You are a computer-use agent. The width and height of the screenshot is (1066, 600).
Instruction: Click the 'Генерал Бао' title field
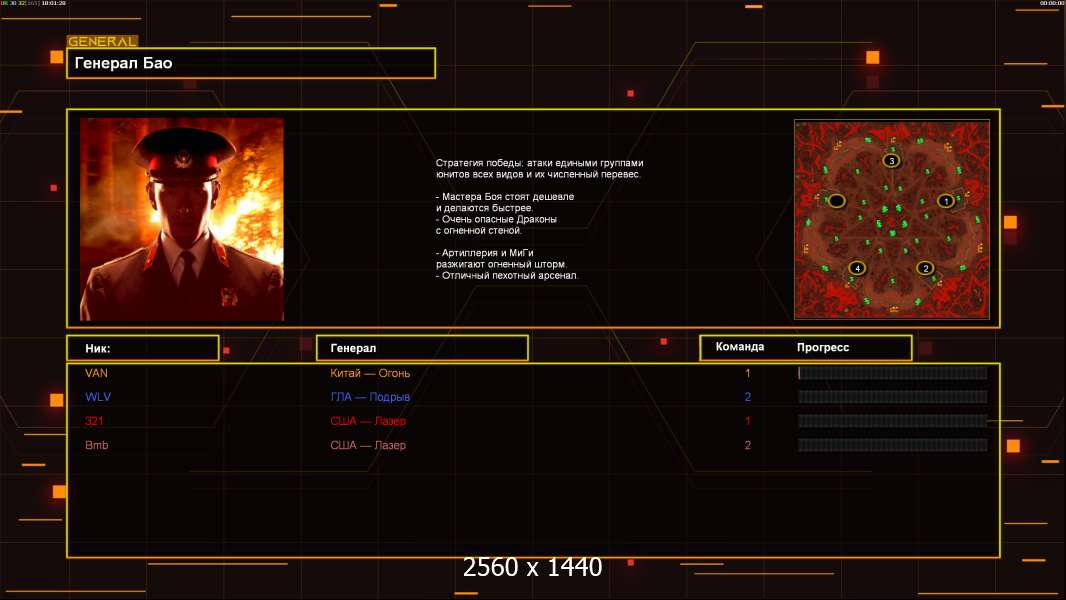click(251, 63)
